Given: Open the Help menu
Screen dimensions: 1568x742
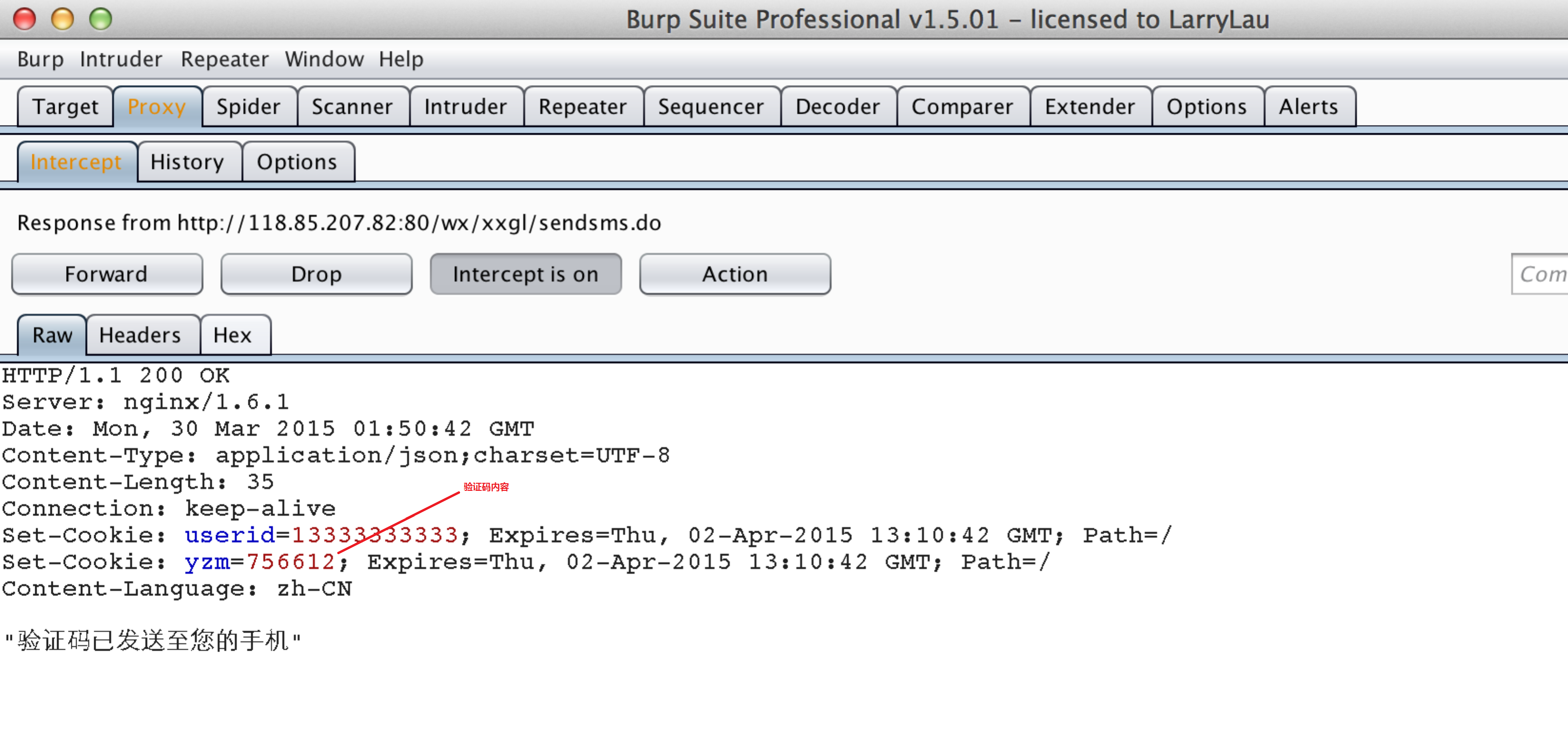Looking at the screenshot, I should pos(401,59).
